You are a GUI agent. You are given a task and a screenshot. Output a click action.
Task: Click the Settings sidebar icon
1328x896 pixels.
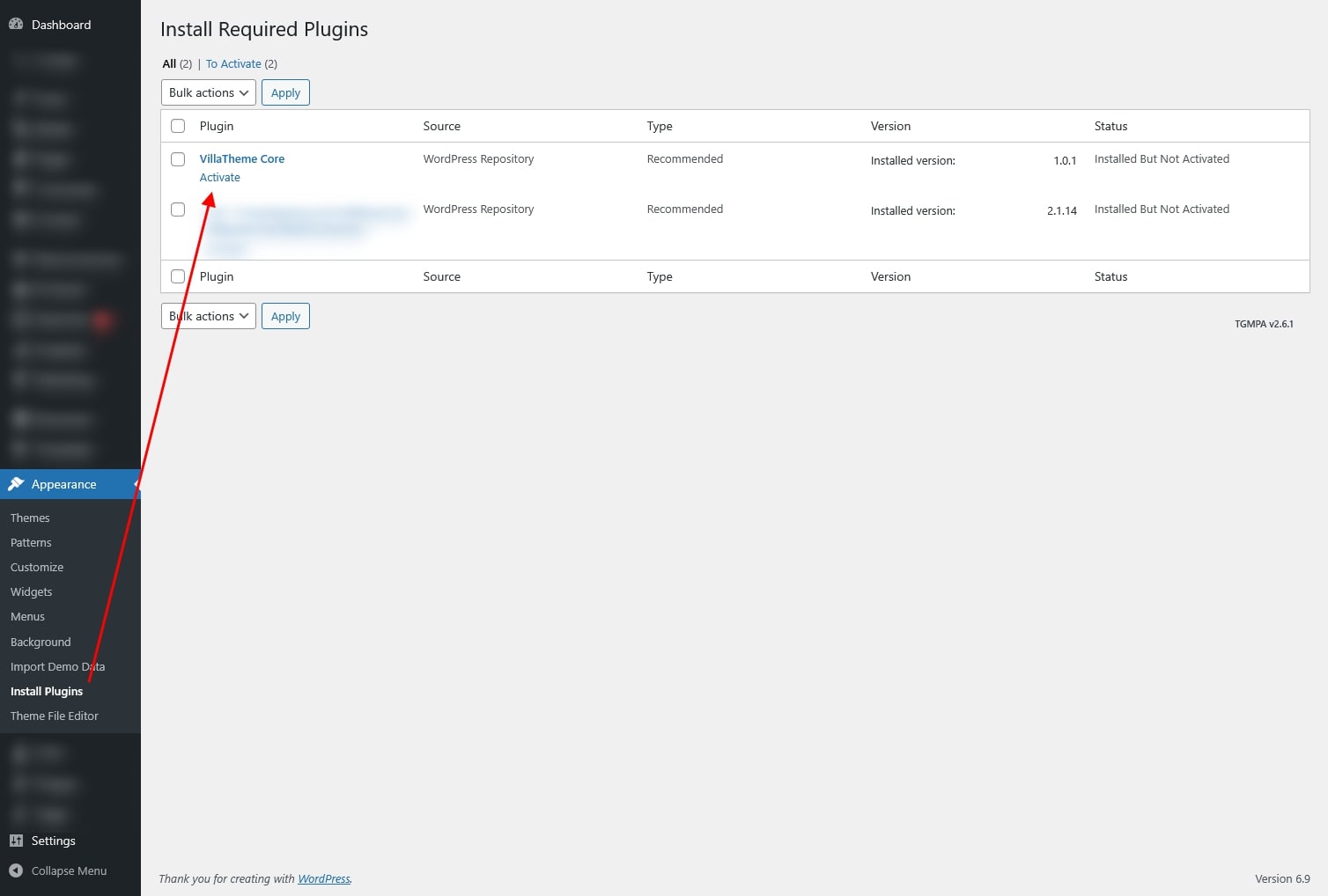[x=16, y=841]
